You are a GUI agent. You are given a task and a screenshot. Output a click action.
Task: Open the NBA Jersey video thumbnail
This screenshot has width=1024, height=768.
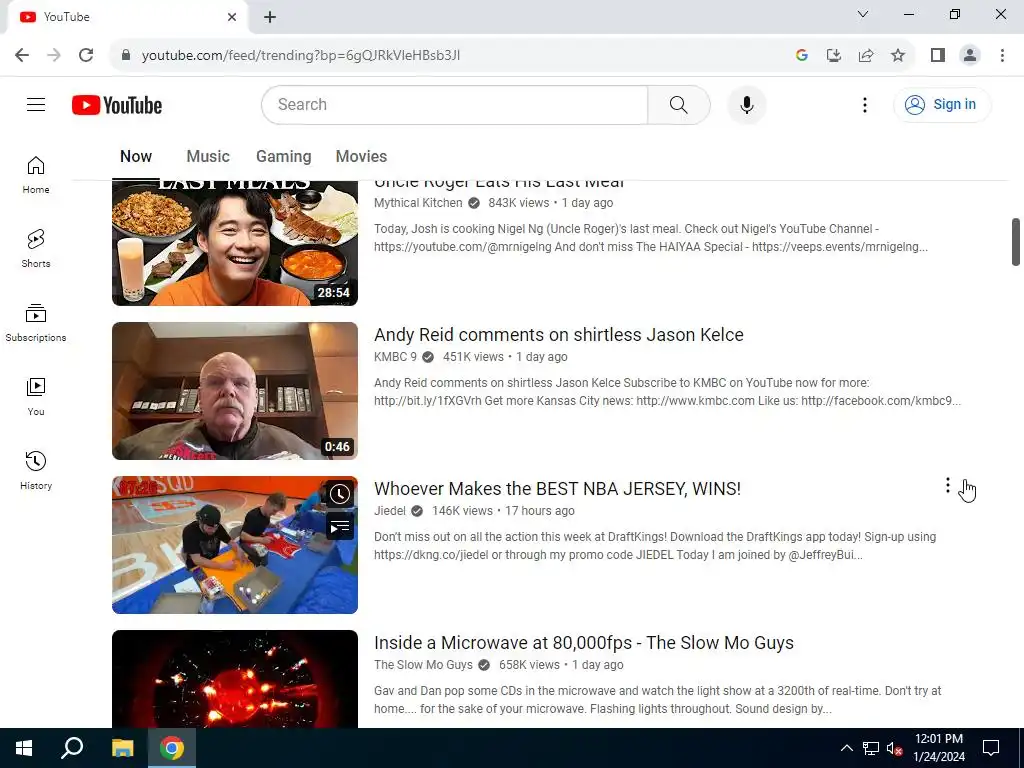coord(235,545)
